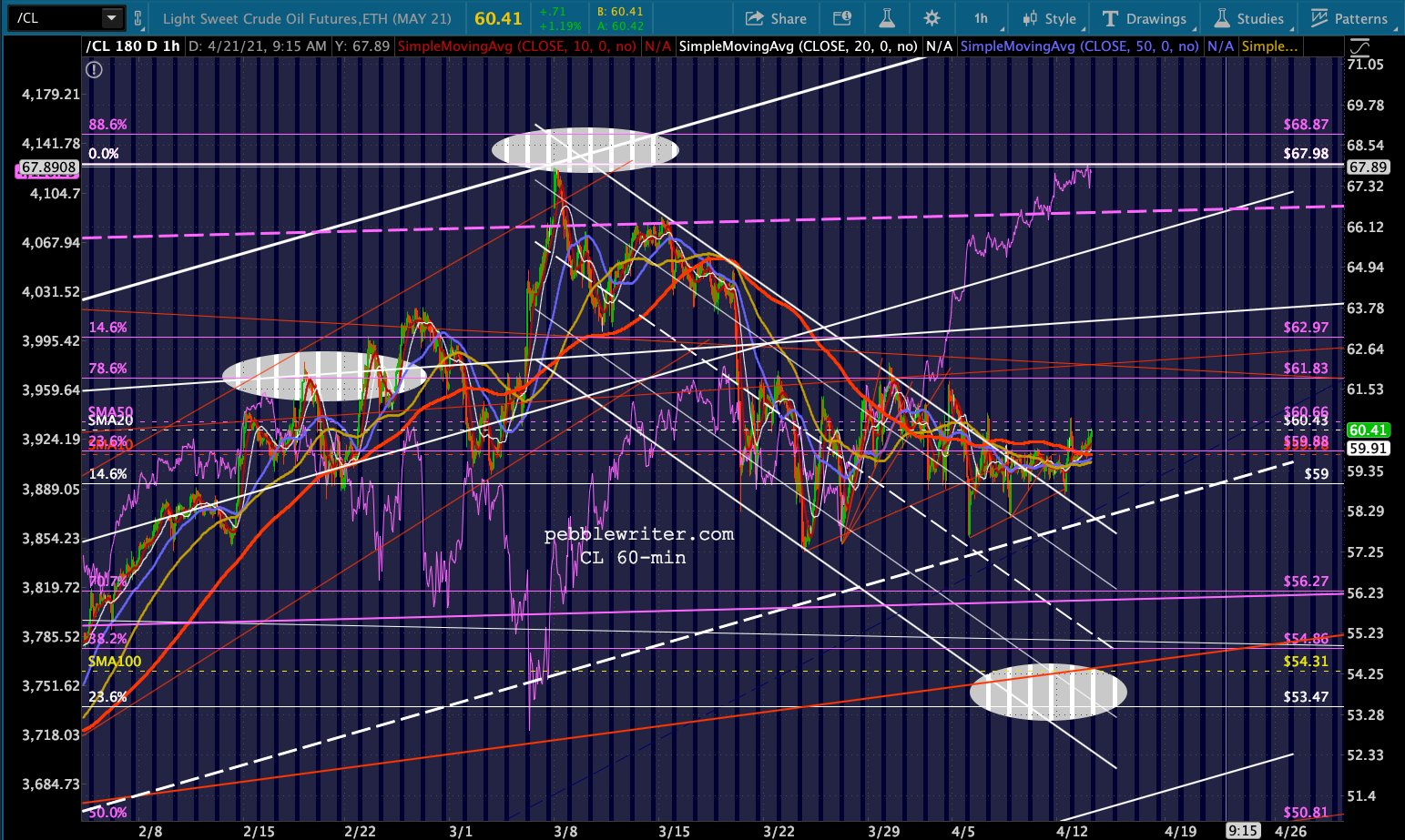Image resolution: width=1405 pixels, height=840 pixels.
Task: Select the $62.97 level label
Action: [x=1306, y=327]
